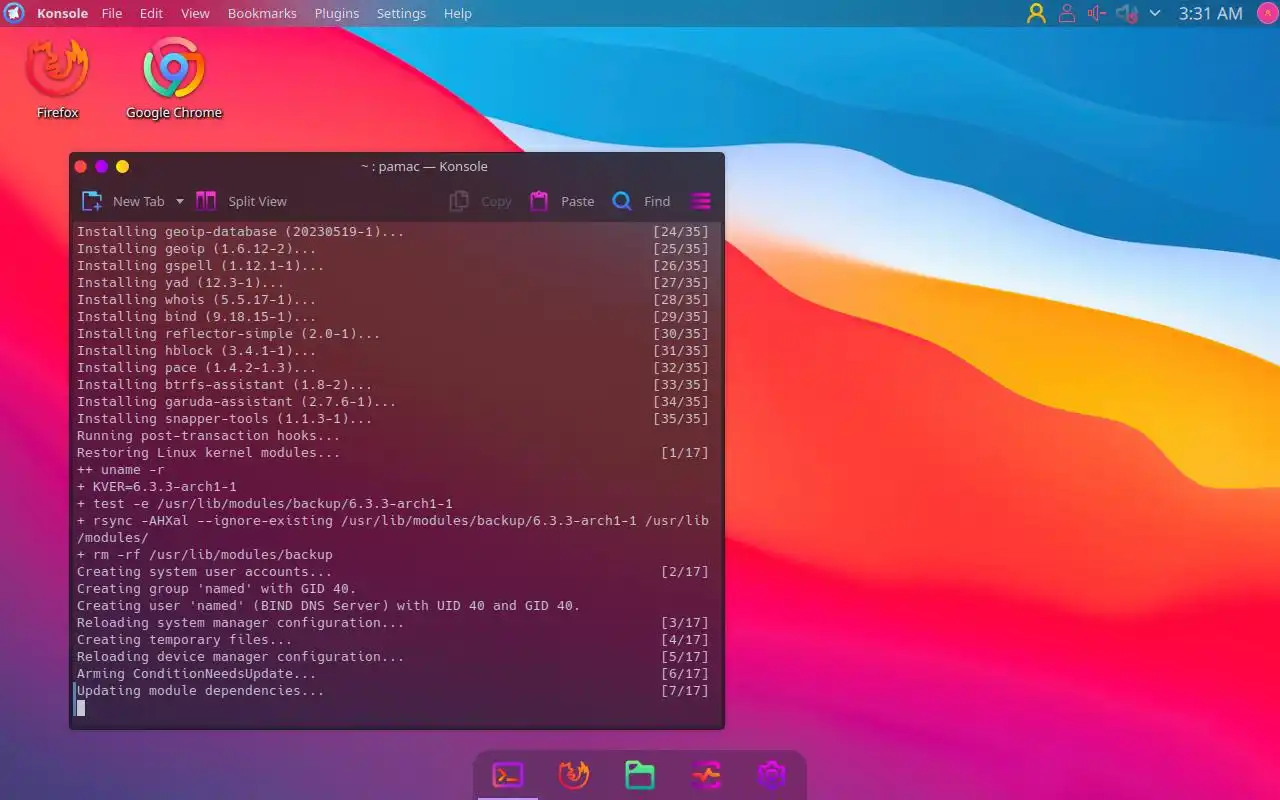Click line 'Installing reflector-simple (2.0-1)...'
The width and height of the screenshot is (1280, 800).
[229, 333]
